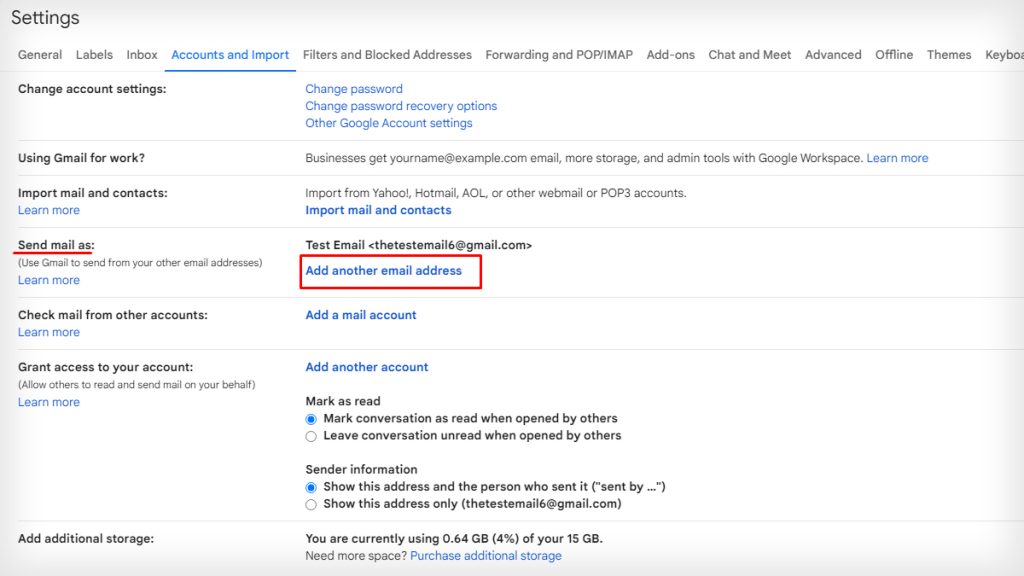Open the Themes tab
Viewport: 1024px width, 576px height.
(x=948, y=55)
